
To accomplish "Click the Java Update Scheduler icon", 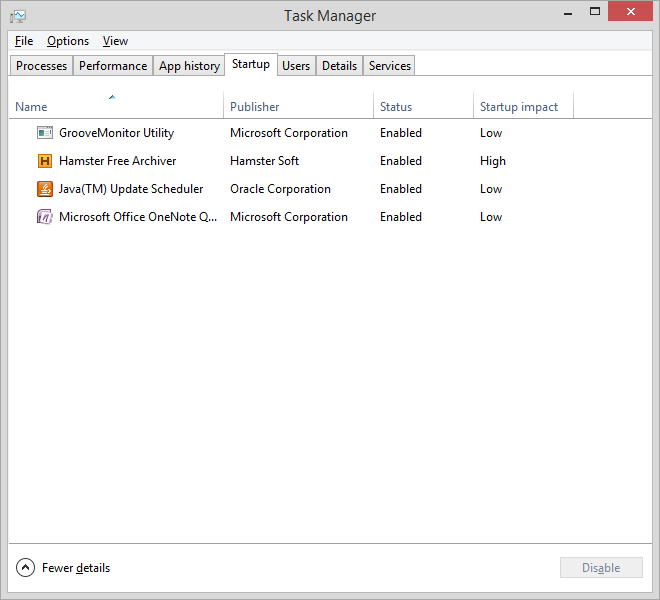I will click(x=44, y=189).
